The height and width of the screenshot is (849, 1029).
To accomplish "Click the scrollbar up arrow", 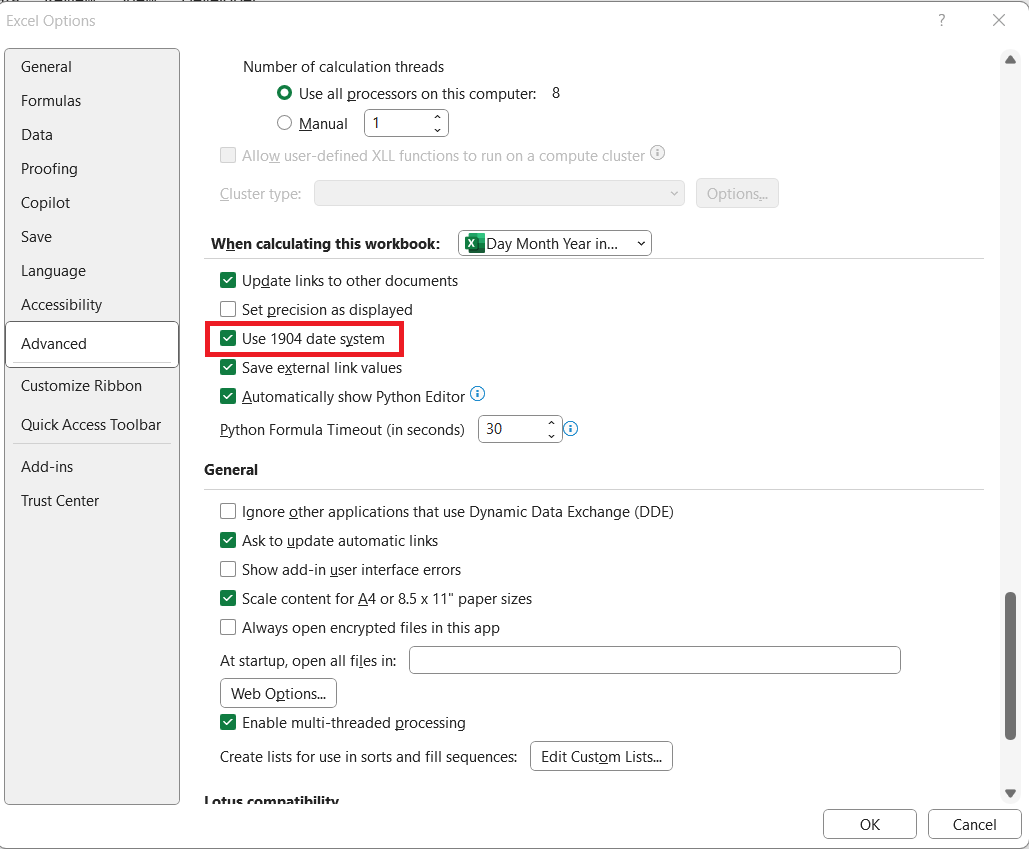I will pos(1011,60).
